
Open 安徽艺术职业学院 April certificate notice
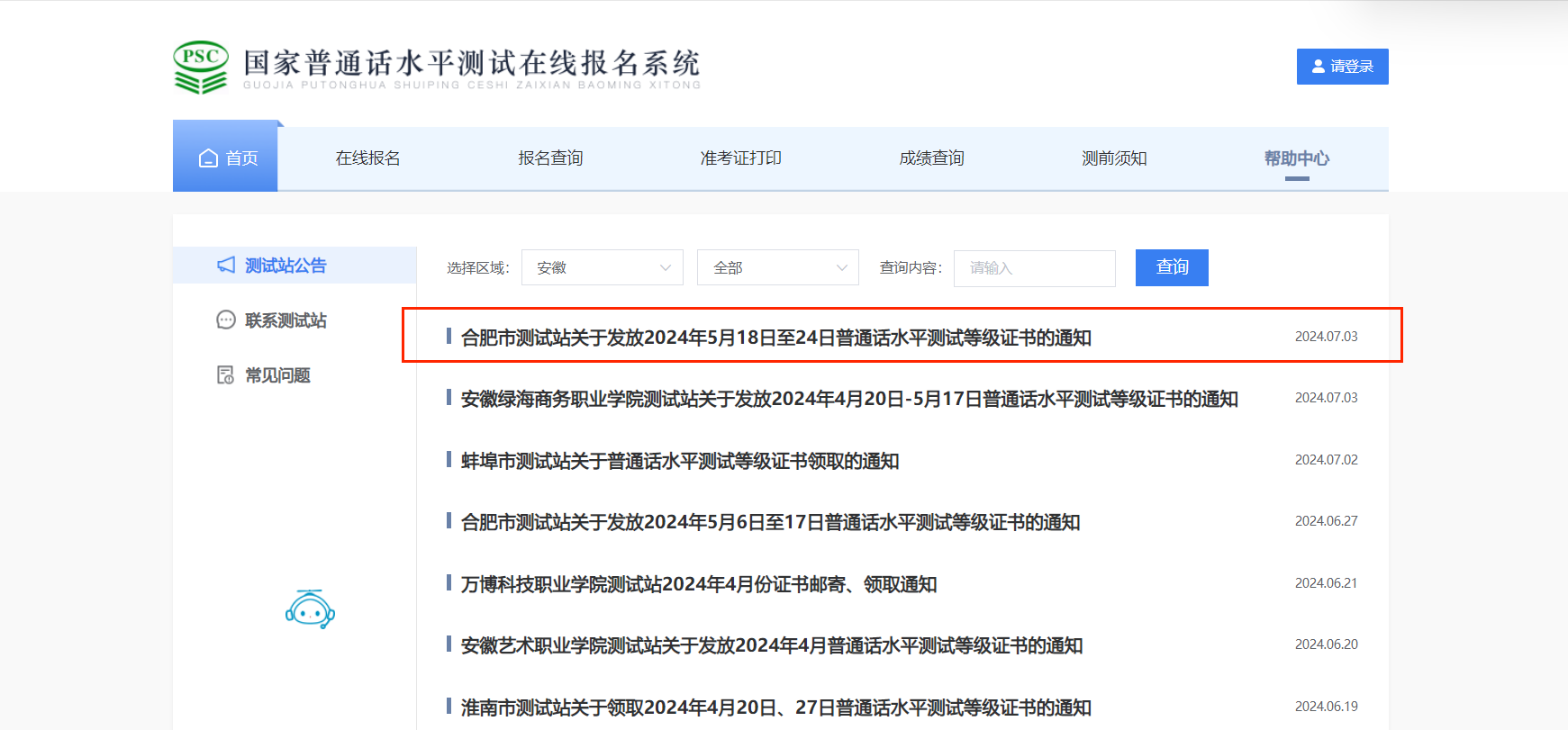coord(772,645)
